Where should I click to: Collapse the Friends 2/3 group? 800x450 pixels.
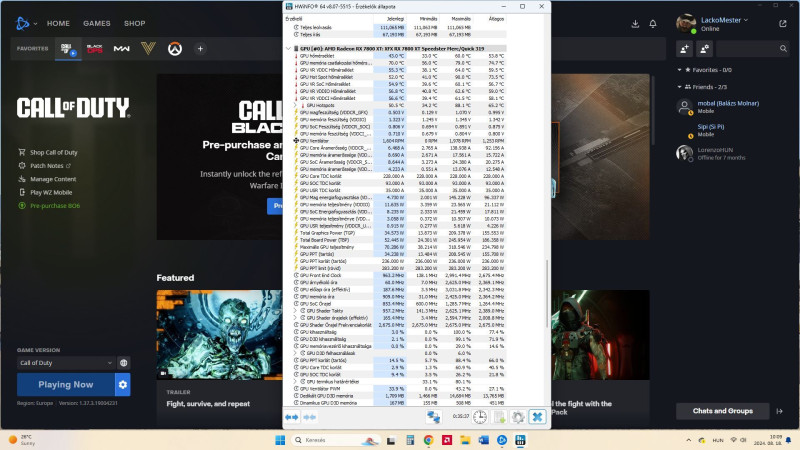679,87
